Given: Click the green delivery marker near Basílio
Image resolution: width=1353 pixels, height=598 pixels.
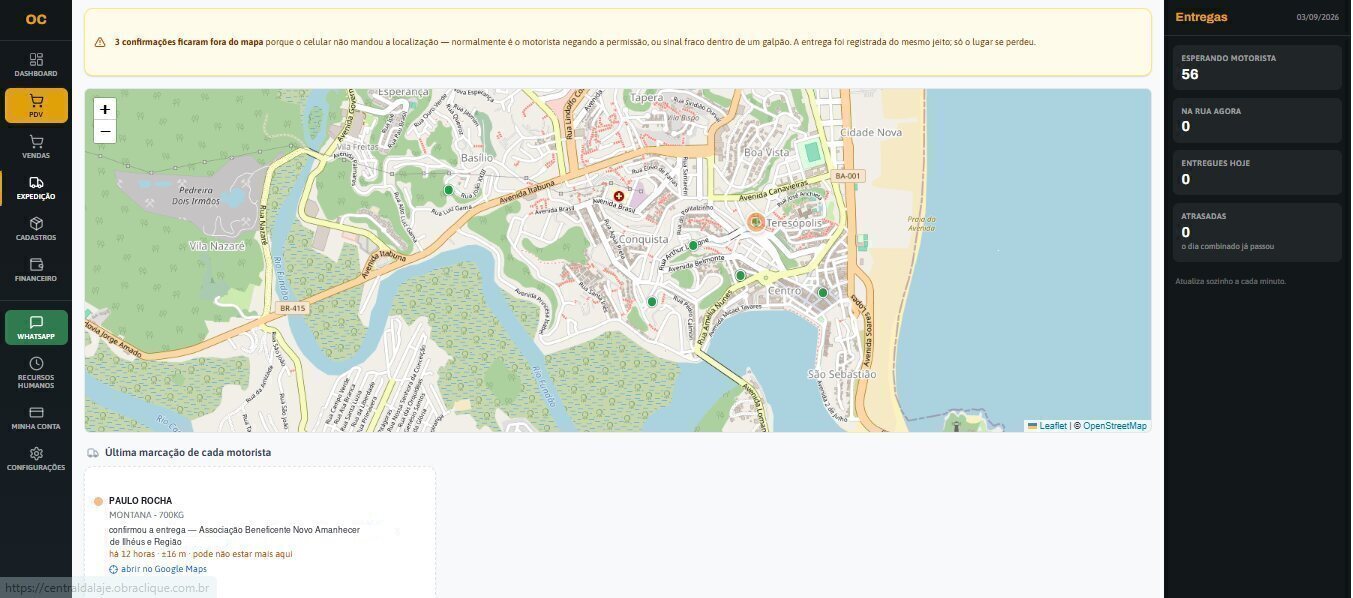Looking at the screenshot, I should point(448,189).
